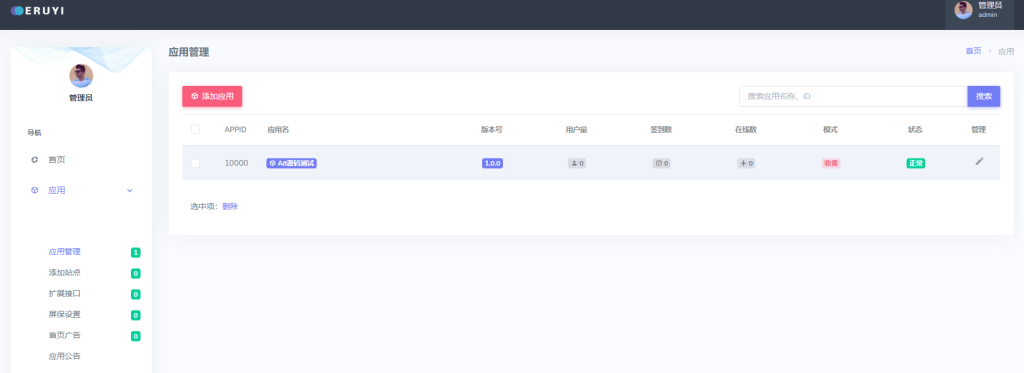Click the 搜索 button

[984, 96]
